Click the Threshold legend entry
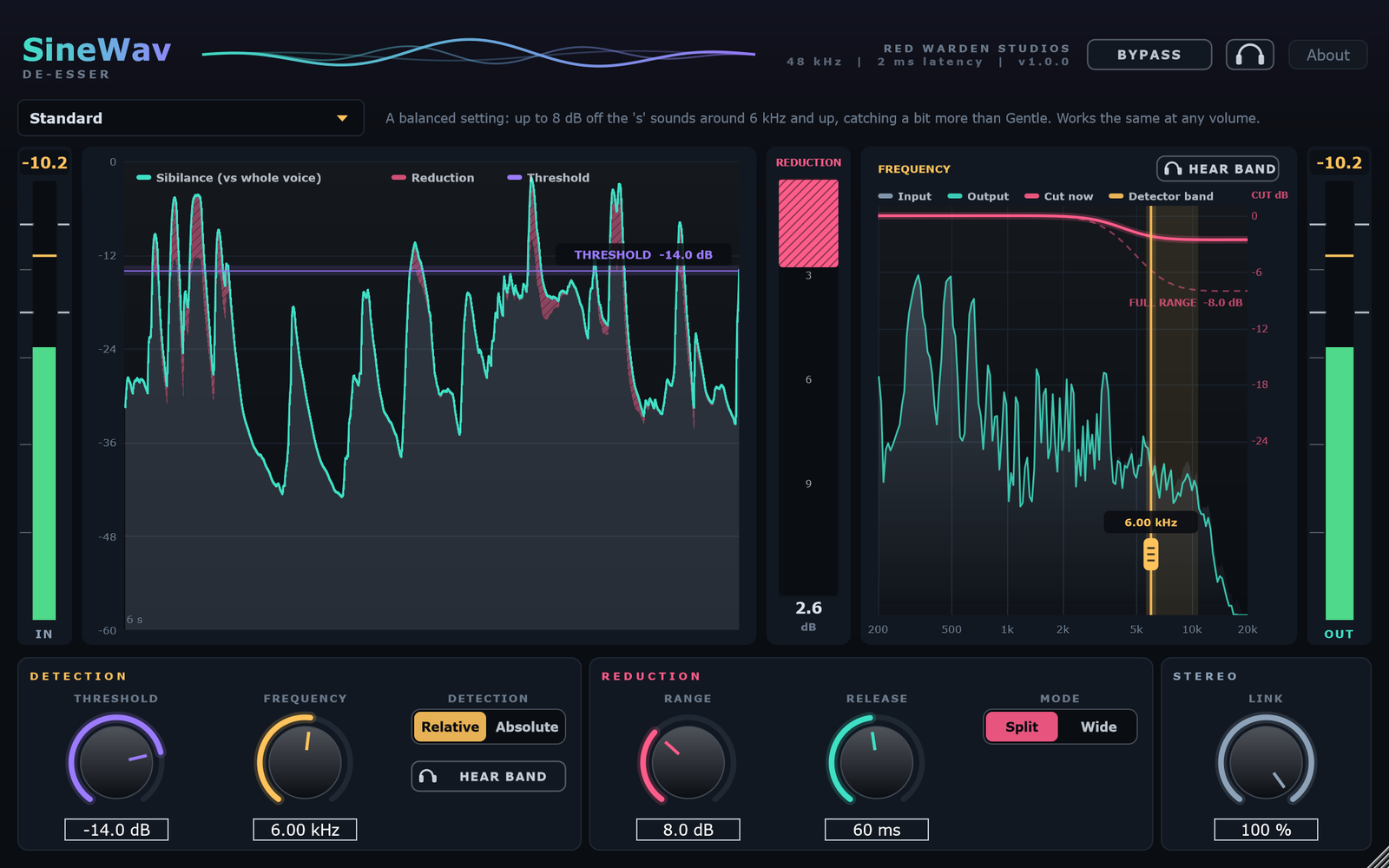 (x=549, y=177)
